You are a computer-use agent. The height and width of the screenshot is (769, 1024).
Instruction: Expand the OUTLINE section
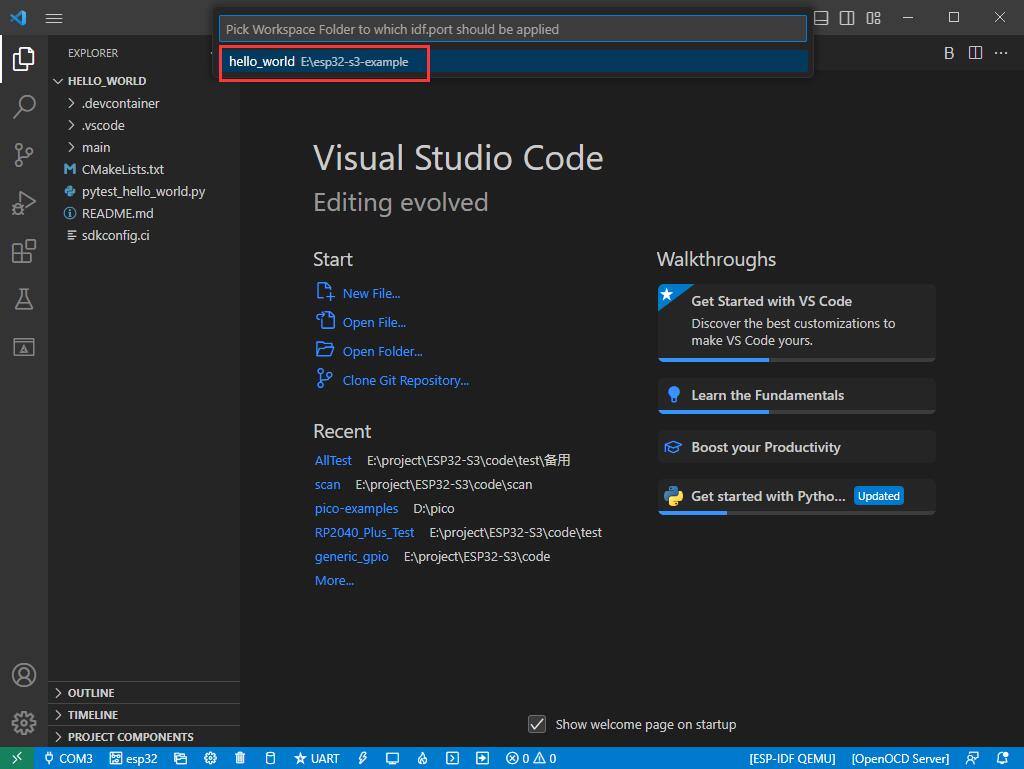point(90,693)
